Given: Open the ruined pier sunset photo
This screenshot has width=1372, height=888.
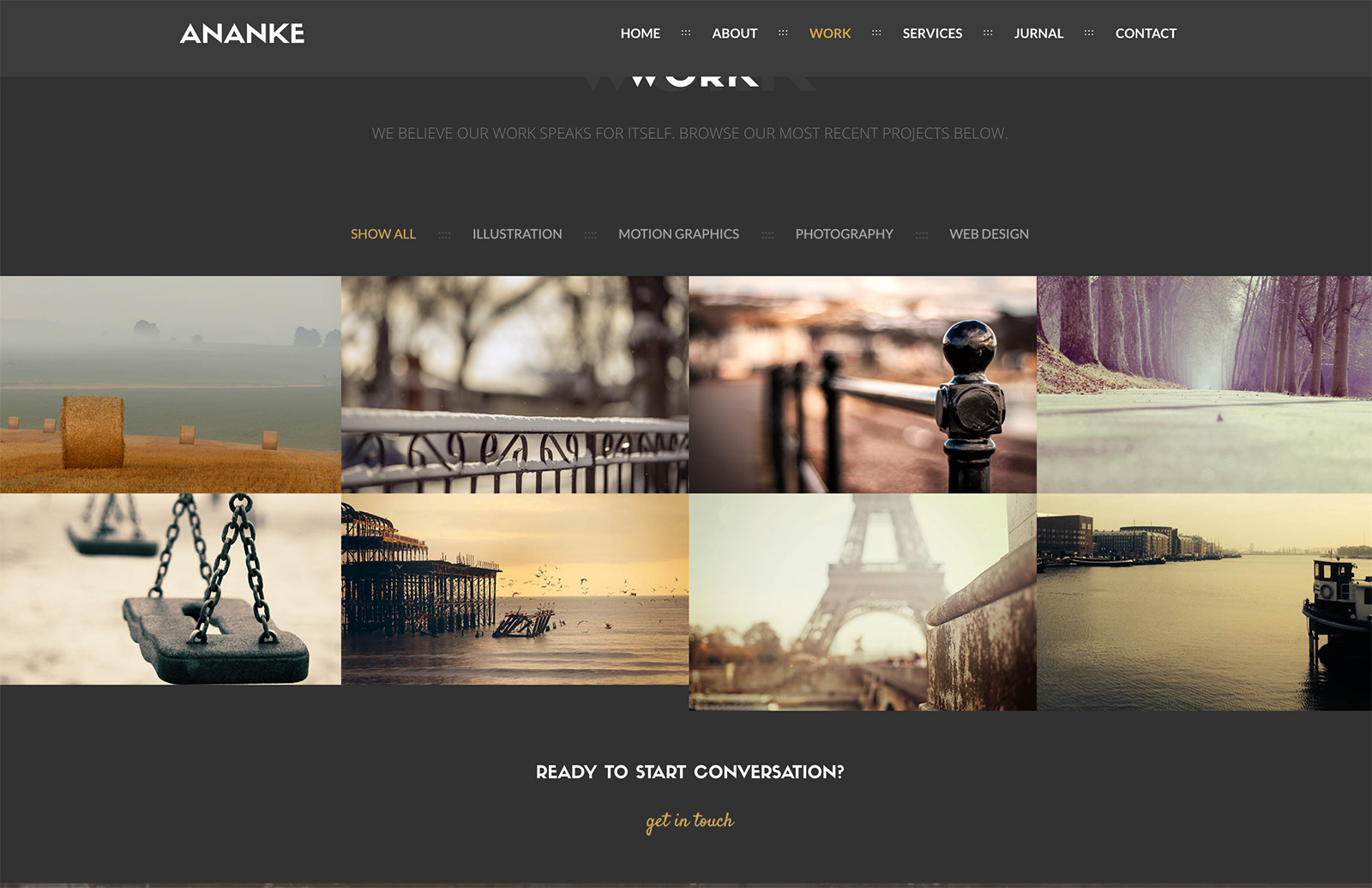Looking at the screenshot, I should tap(514, 589).
